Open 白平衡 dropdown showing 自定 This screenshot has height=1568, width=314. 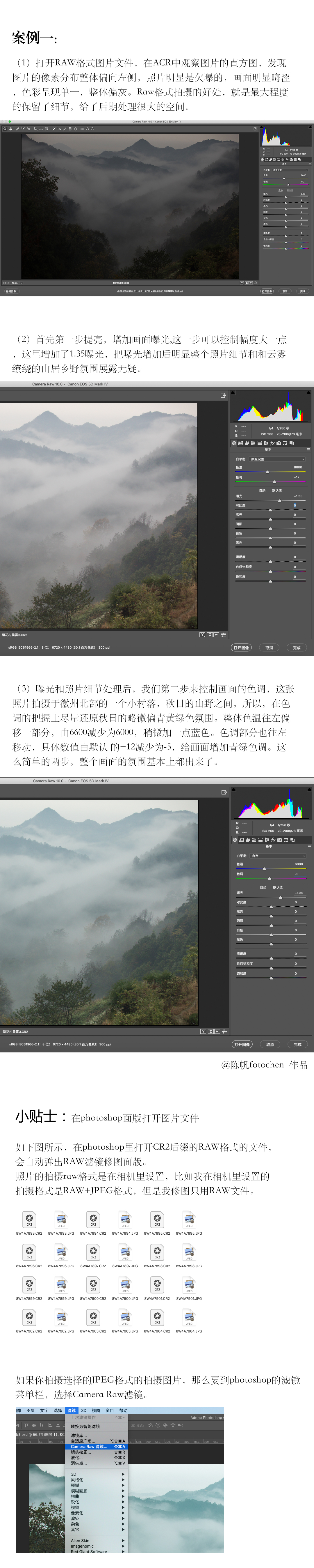coord(278,856)
